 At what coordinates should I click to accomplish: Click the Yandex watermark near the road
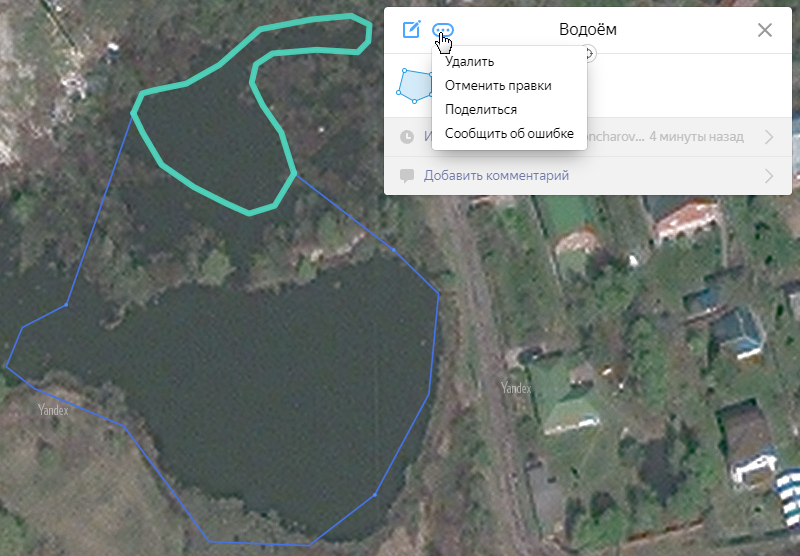(516, 388)
